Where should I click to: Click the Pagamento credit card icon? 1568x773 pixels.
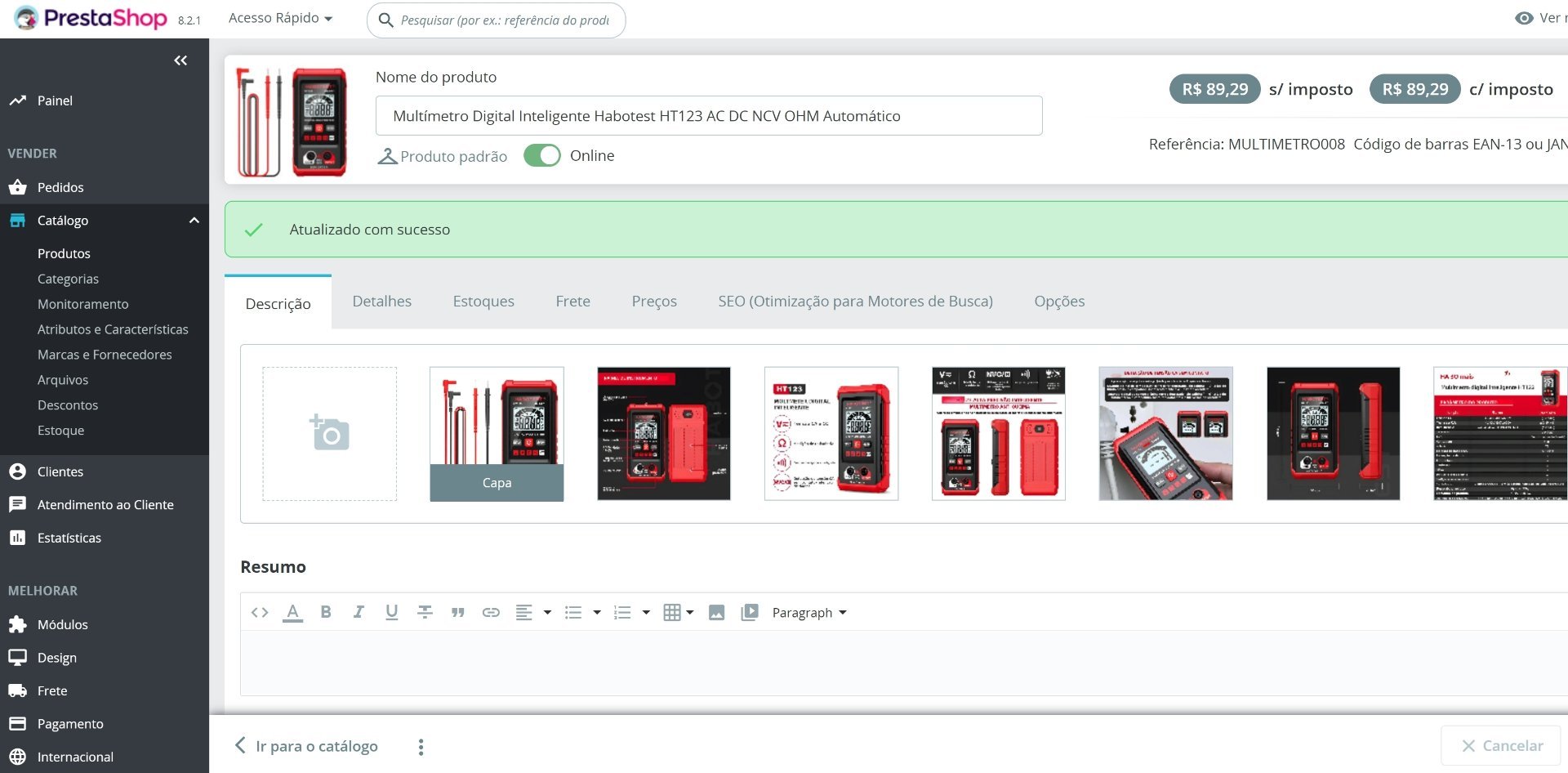coord(17,724)
